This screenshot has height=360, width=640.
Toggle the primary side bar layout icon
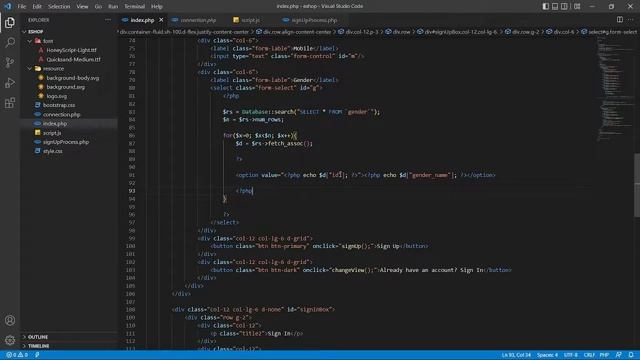(546, 6)
